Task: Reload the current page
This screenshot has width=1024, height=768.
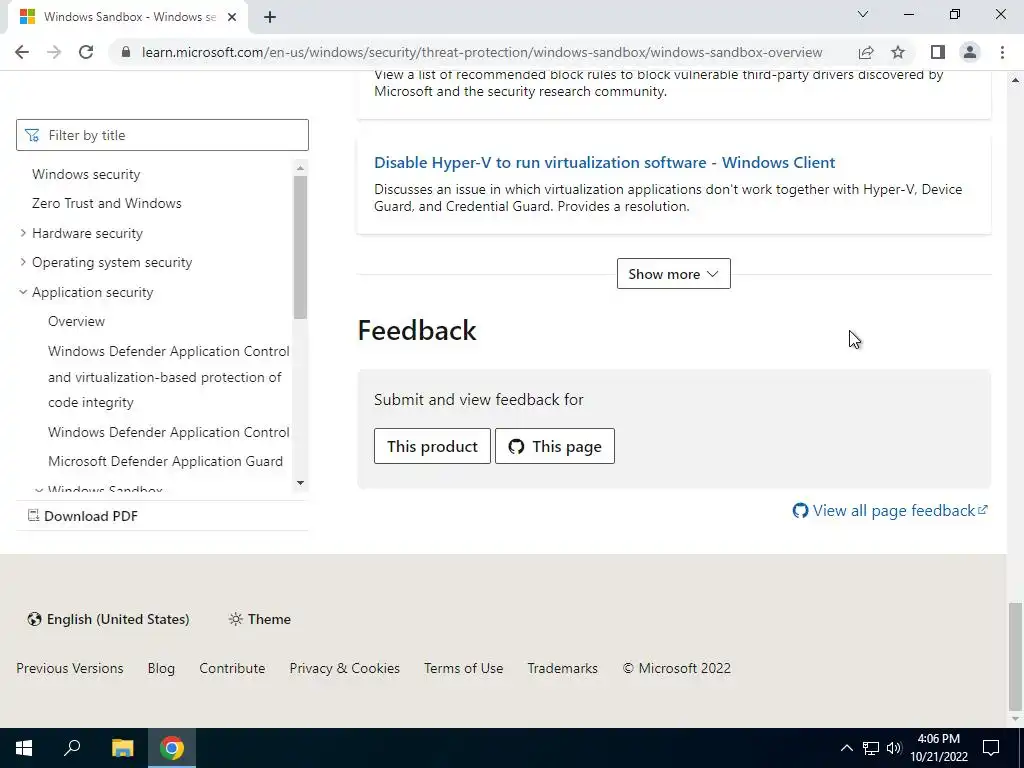Action: tap(86, 52)
